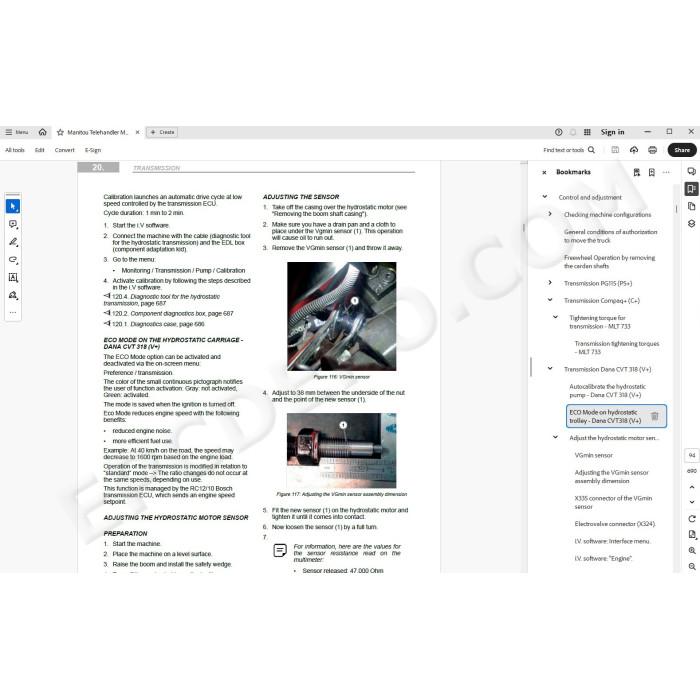Choose the Select arrow tool

coord(13,206)
